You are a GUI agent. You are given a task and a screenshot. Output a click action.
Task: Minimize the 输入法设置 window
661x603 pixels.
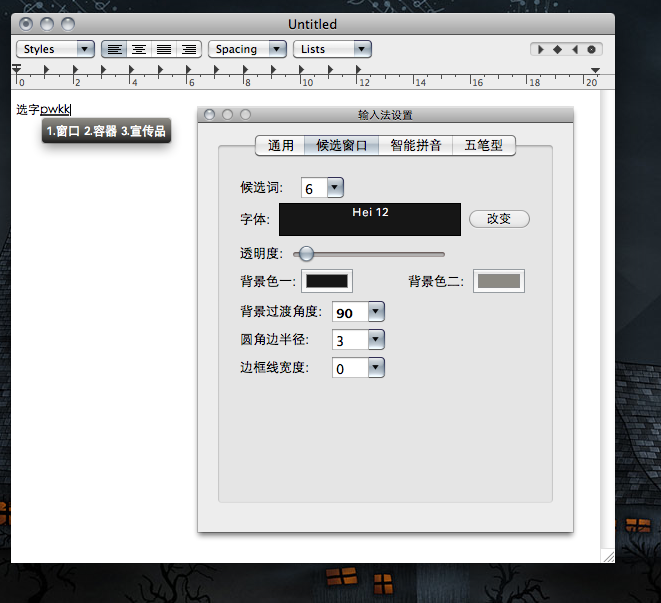228,115
